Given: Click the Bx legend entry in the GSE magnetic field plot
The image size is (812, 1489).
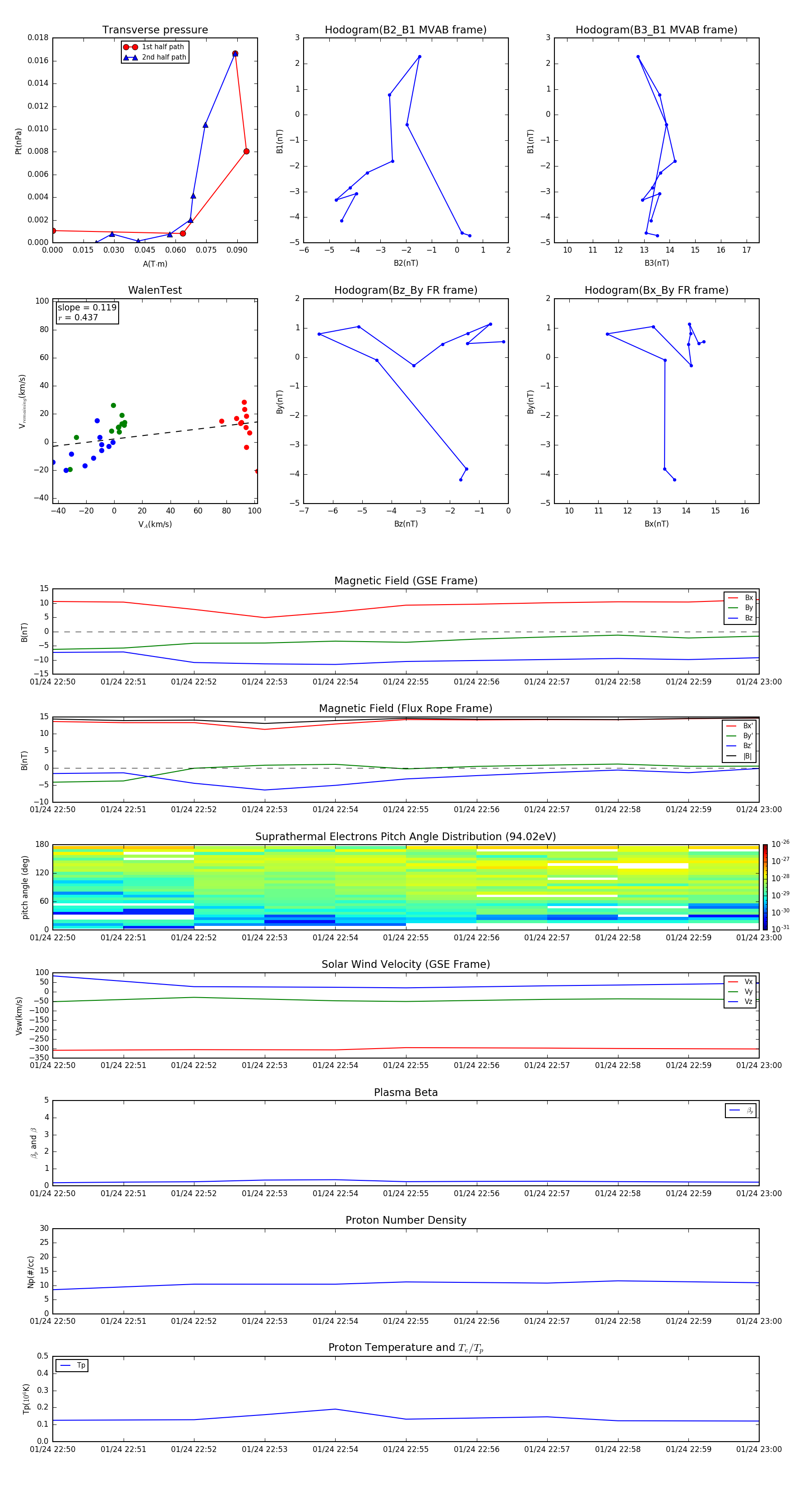Looking at the screenshot, I should click(x=741, y=598).
